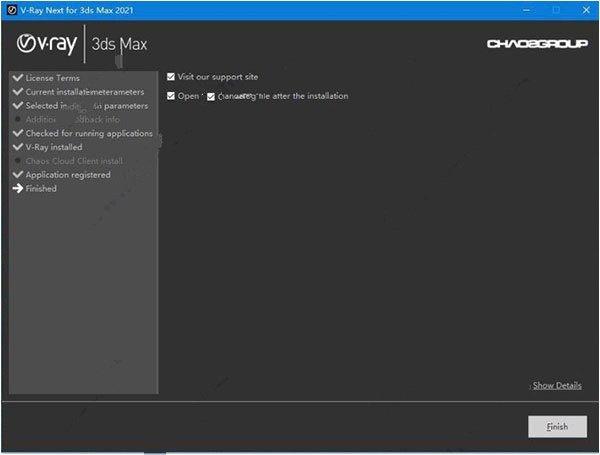Click the checkmark icon beside Application registered
The image size is (600, 455).
point(18,174)
